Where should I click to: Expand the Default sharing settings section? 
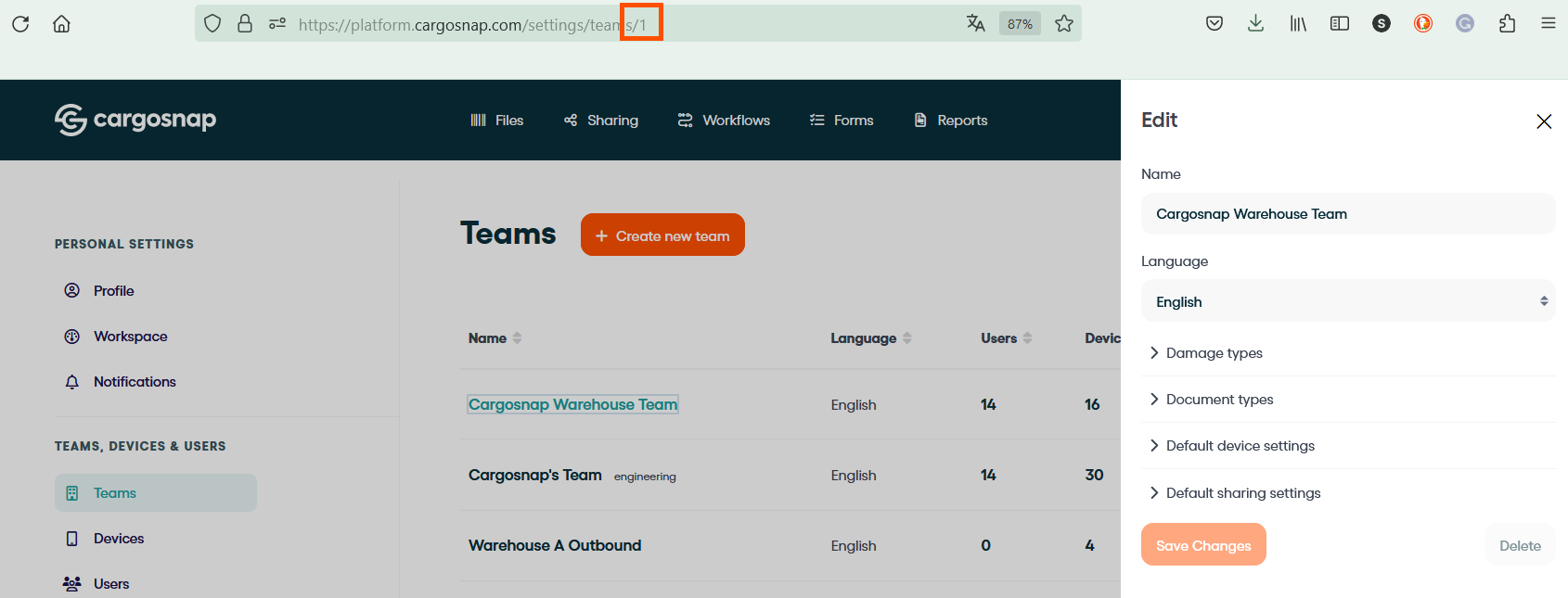pyautogui.click(x=1348, y=493)
